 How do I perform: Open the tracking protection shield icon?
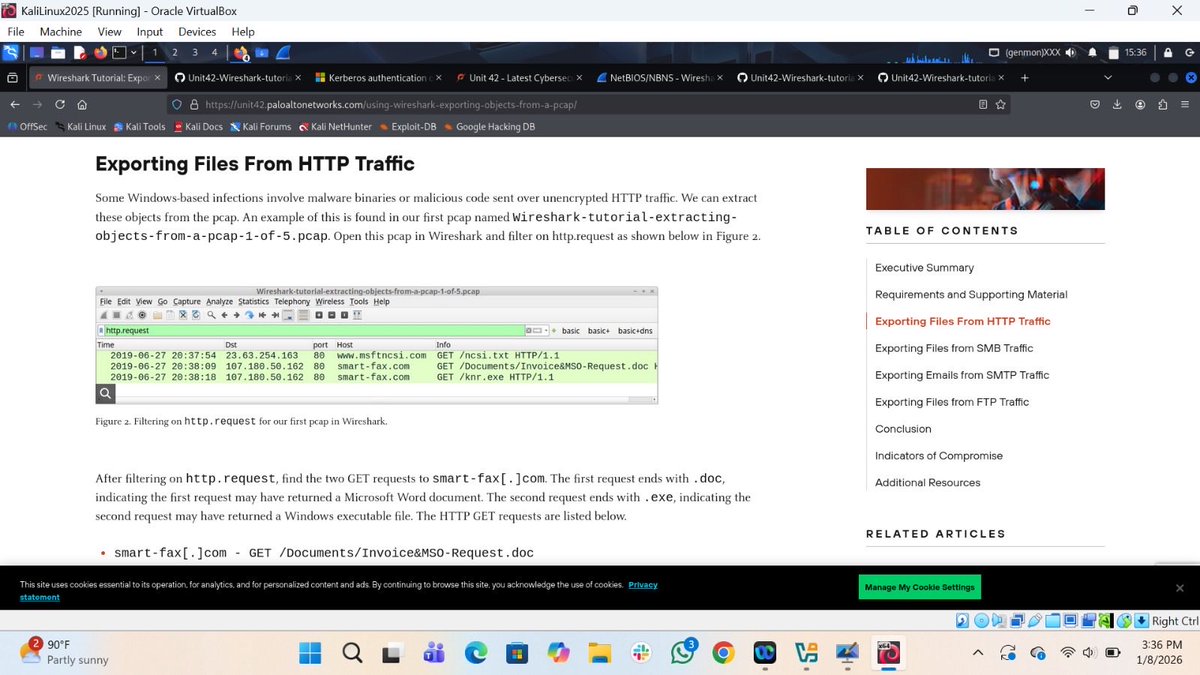coord(177,104)
